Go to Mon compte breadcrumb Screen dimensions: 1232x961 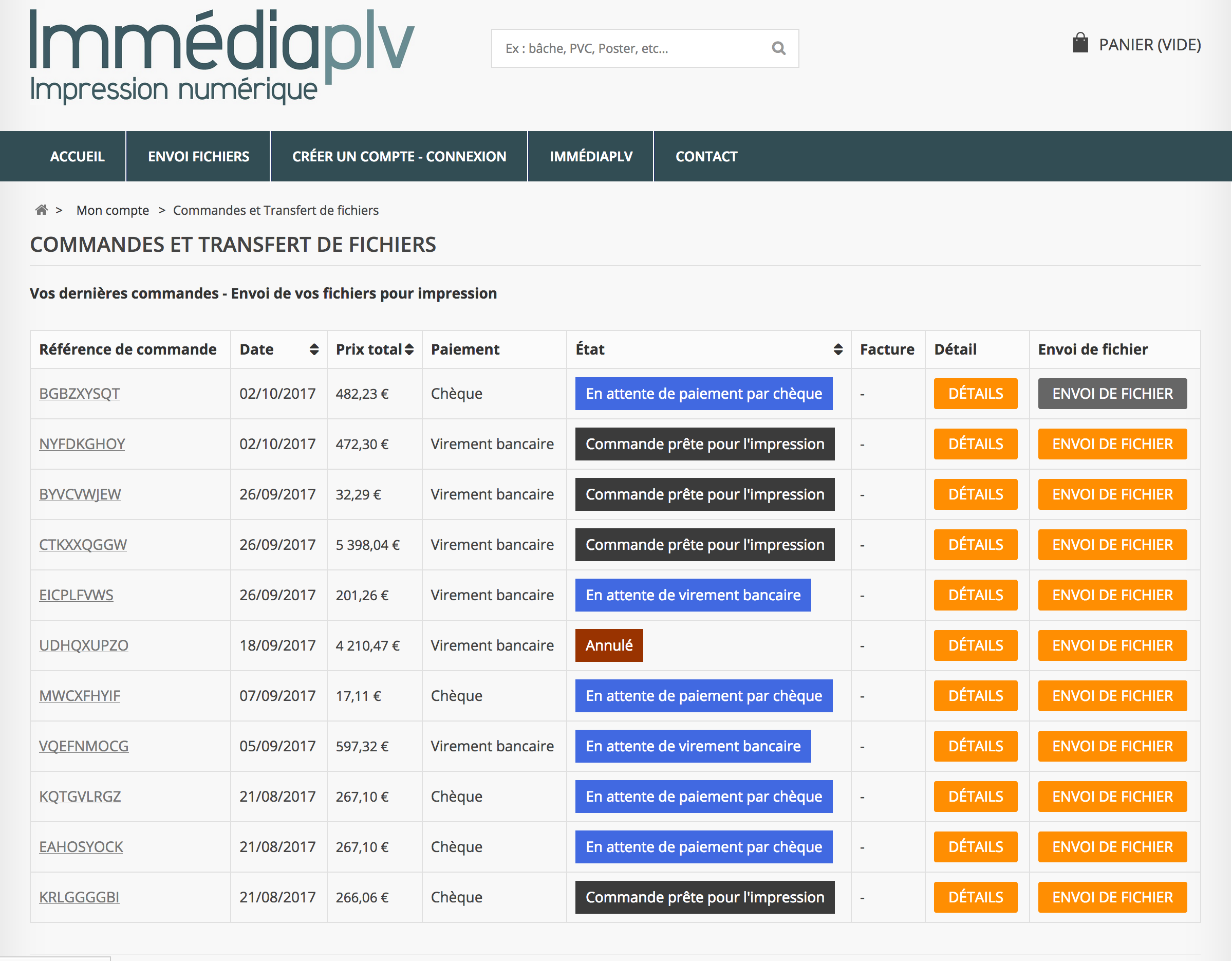(113, 211)
